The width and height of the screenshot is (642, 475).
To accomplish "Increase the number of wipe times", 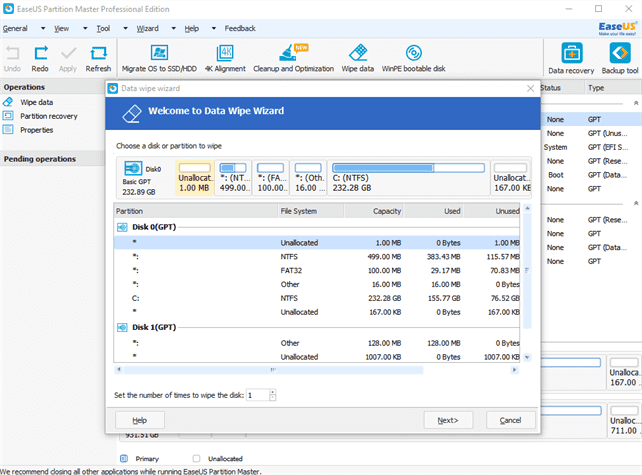I will (x=273, y=392).
